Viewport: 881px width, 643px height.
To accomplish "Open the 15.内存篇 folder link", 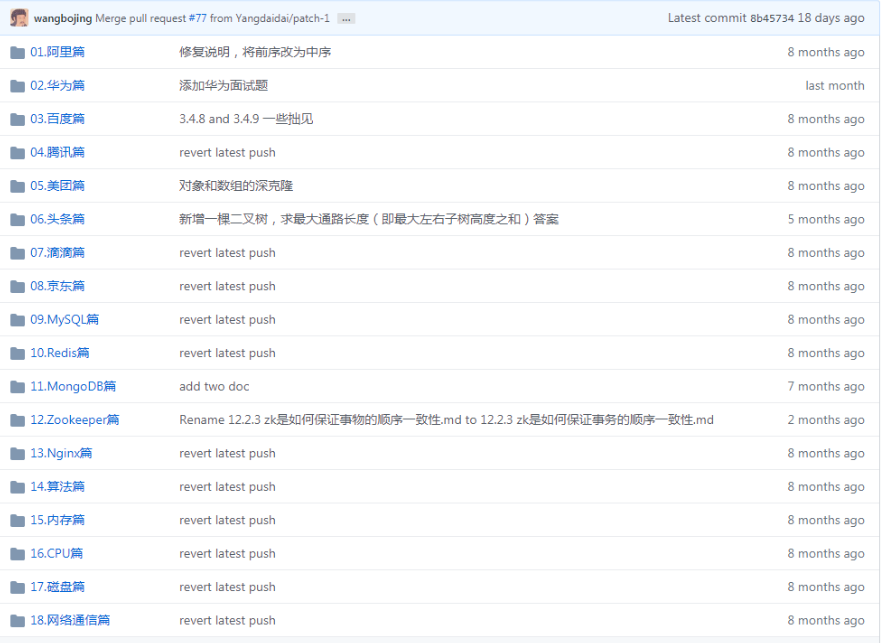I will pyautogui.click(x=57, y=520).
